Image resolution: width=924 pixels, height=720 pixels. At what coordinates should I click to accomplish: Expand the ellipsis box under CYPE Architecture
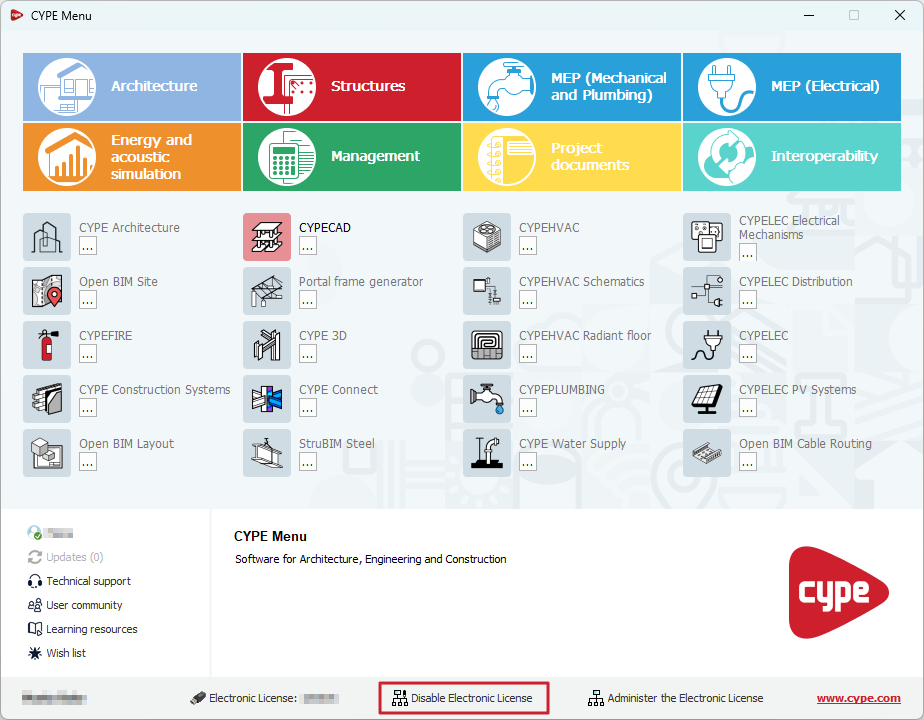click(88, 246)
